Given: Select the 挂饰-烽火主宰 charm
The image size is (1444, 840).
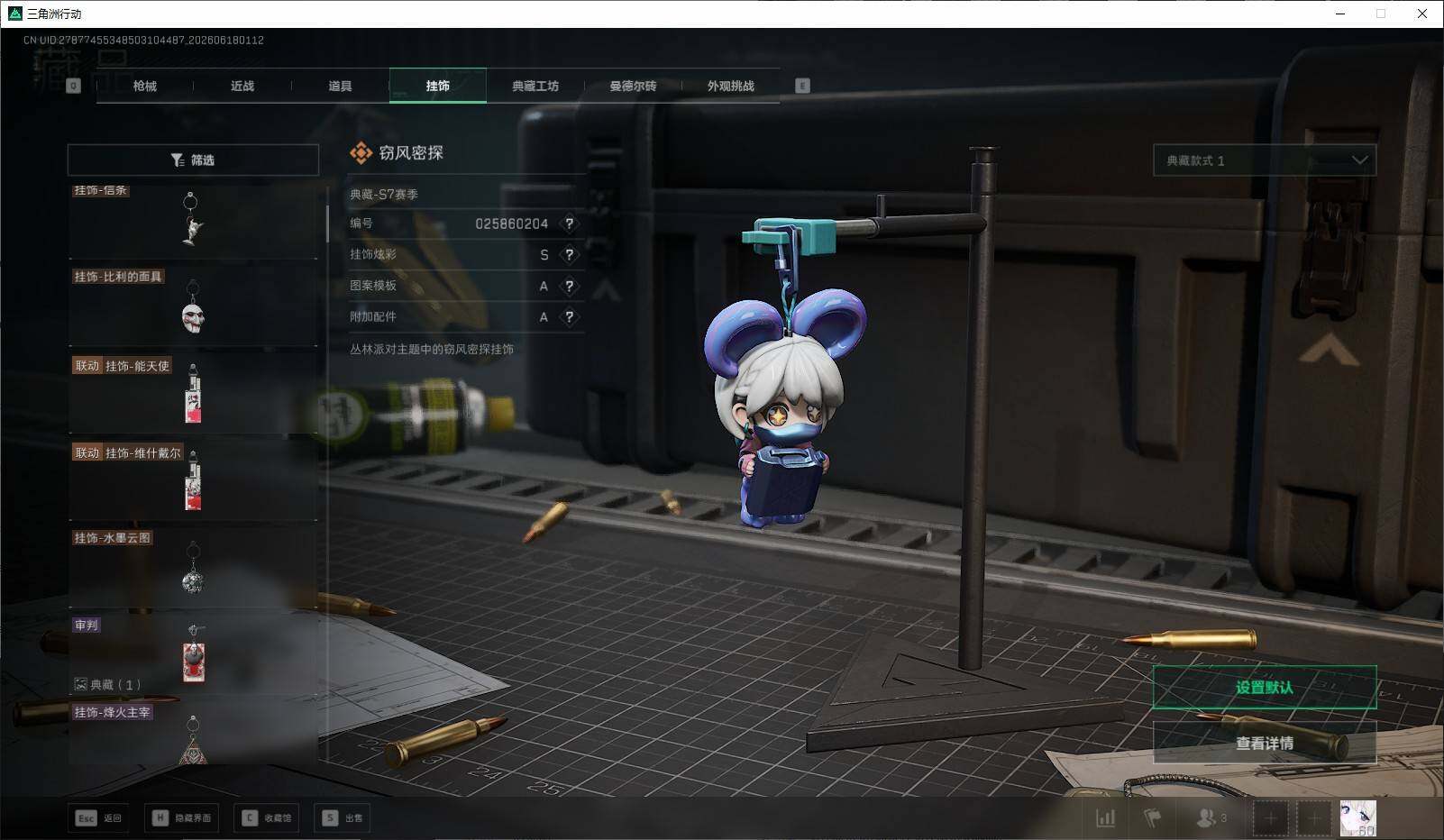Looking at the screenshot, I should (x=193, y=735).
